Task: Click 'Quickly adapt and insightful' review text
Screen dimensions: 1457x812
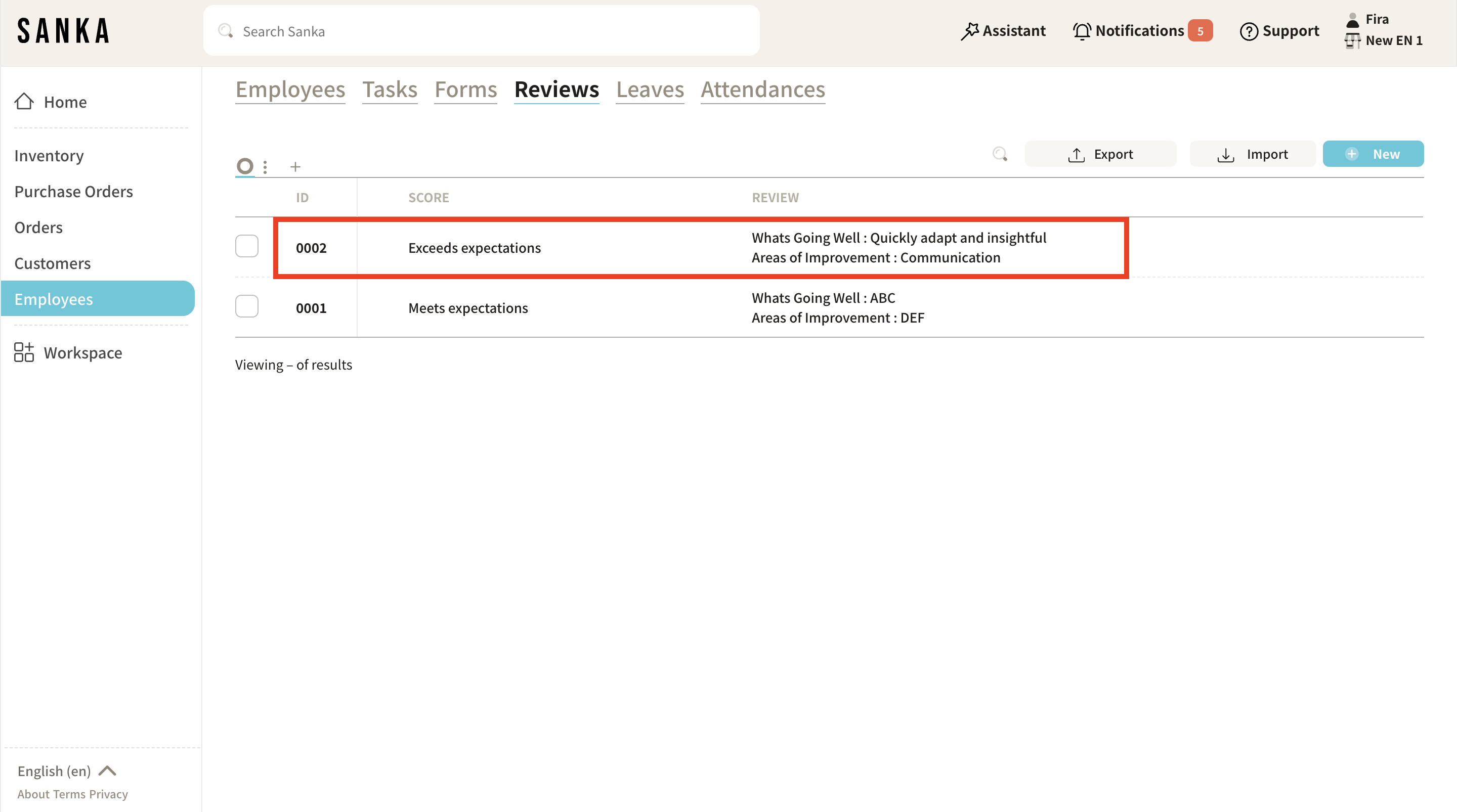Action: pyautogui.click(x=958, y=238)
